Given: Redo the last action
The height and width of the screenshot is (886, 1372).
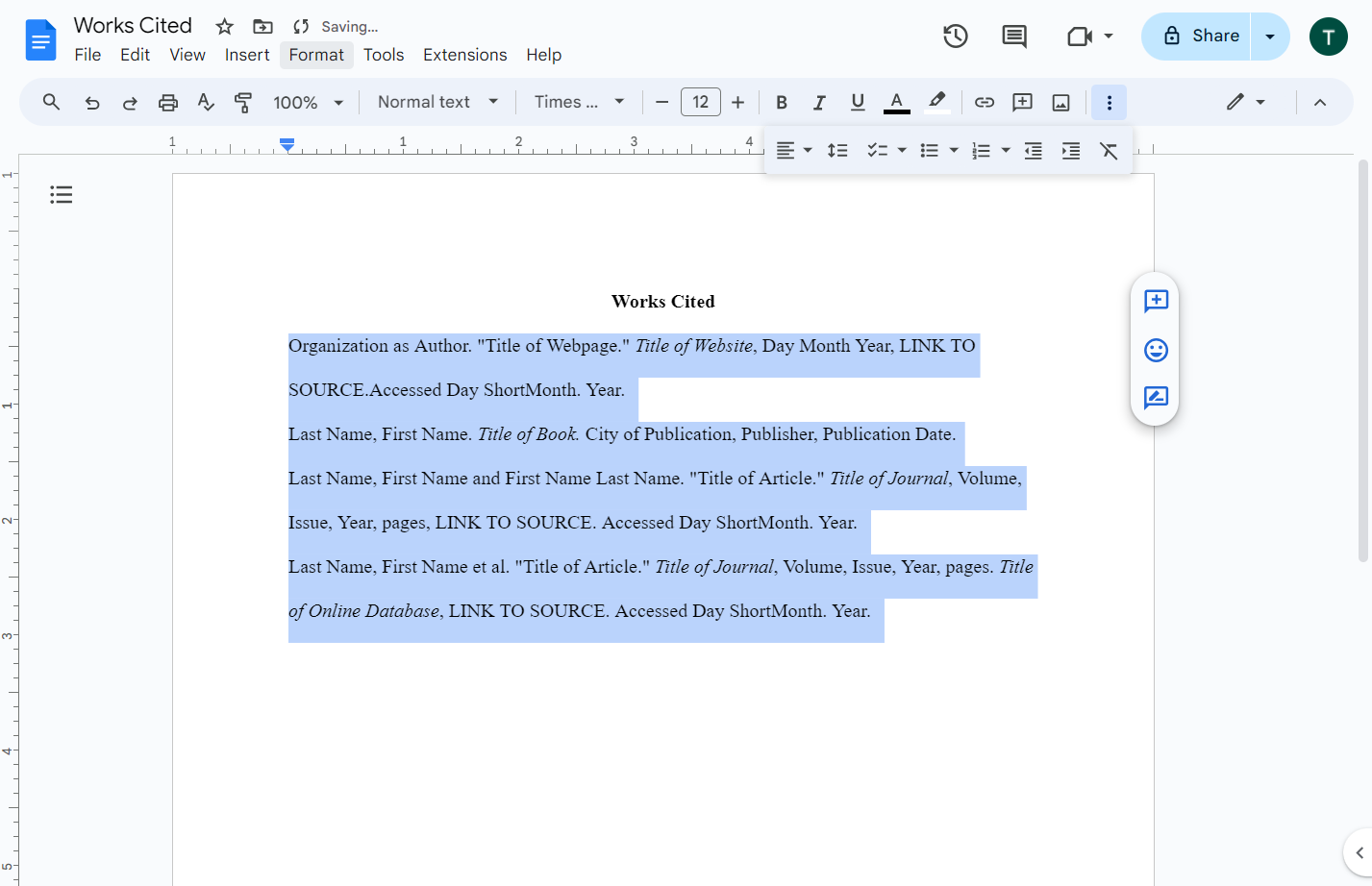Looking at the screenshot, I should (x=130, y=103).
